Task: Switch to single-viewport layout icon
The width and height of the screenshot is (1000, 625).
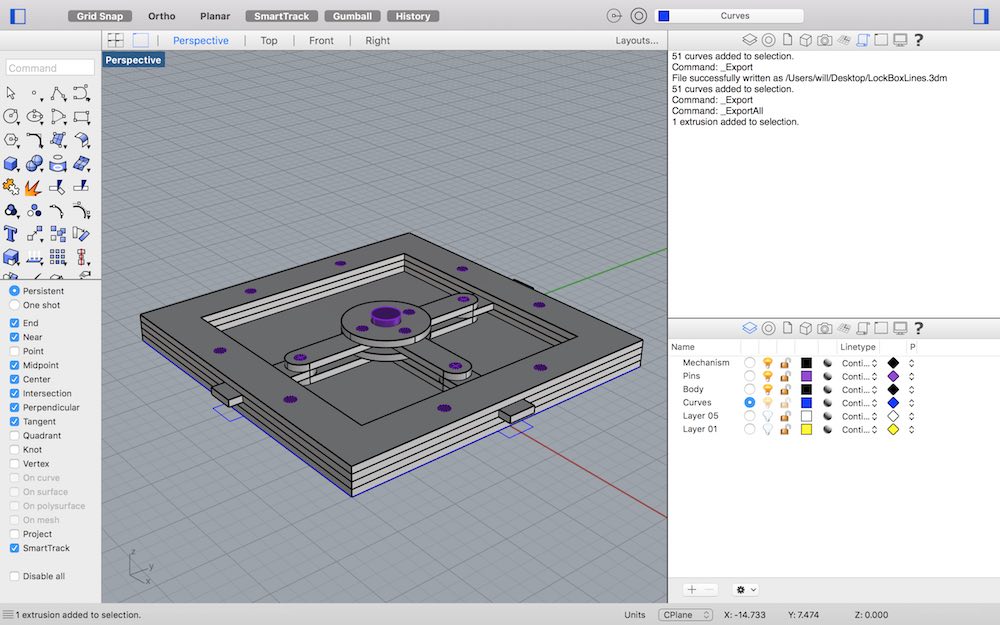Action: [140, 40]
